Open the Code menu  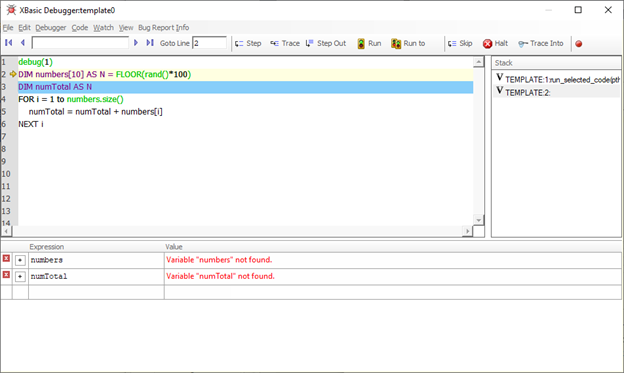pyautogui.click(x=80, y=27)
